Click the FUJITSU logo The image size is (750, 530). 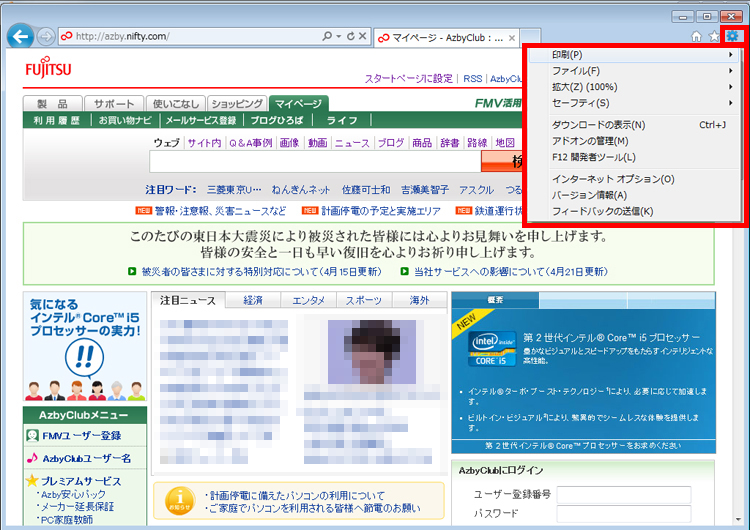click(48, 68)
